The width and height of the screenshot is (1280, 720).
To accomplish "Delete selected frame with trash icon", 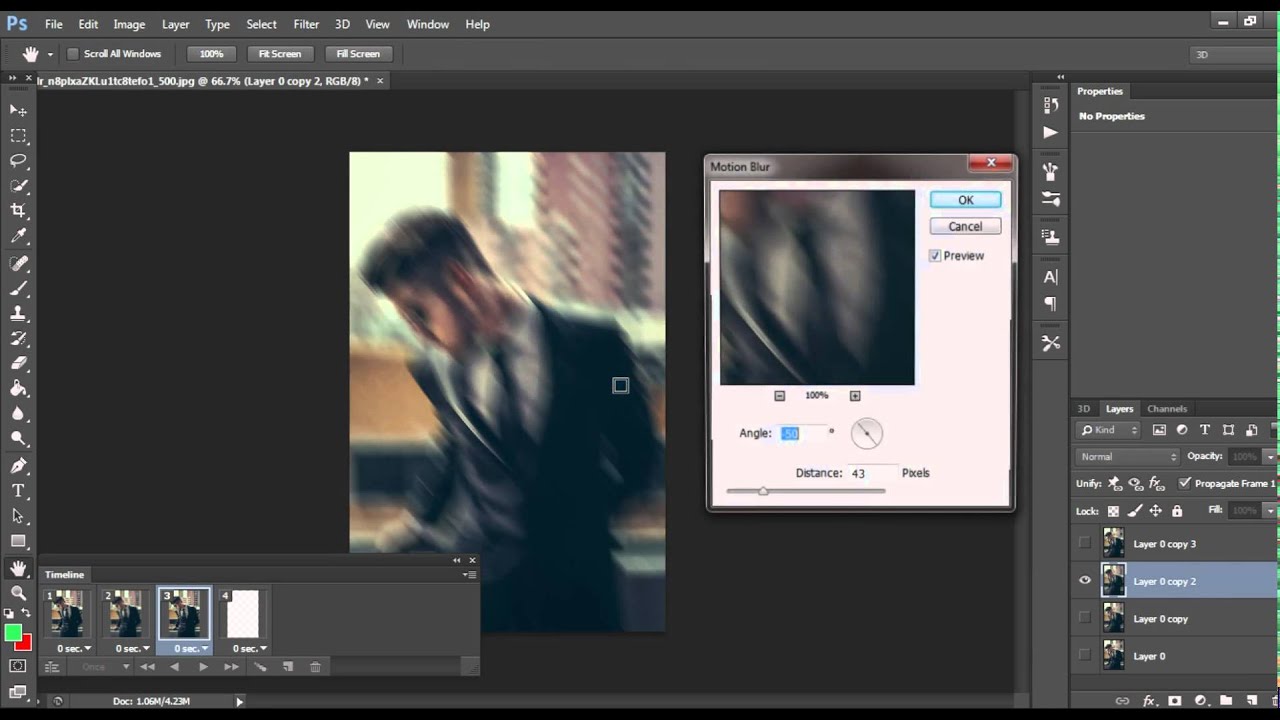I will (x=315, y=667).
